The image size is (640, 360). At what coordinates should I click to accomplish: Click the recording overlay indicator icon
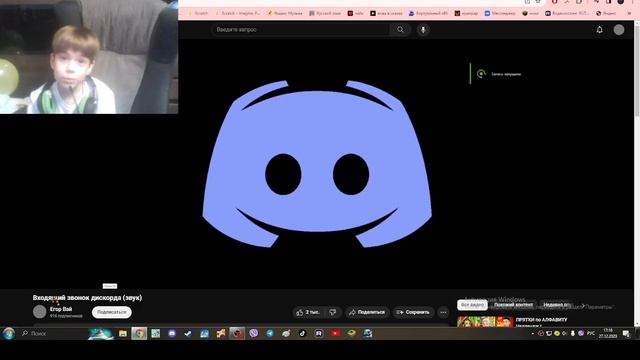(481, 74)
